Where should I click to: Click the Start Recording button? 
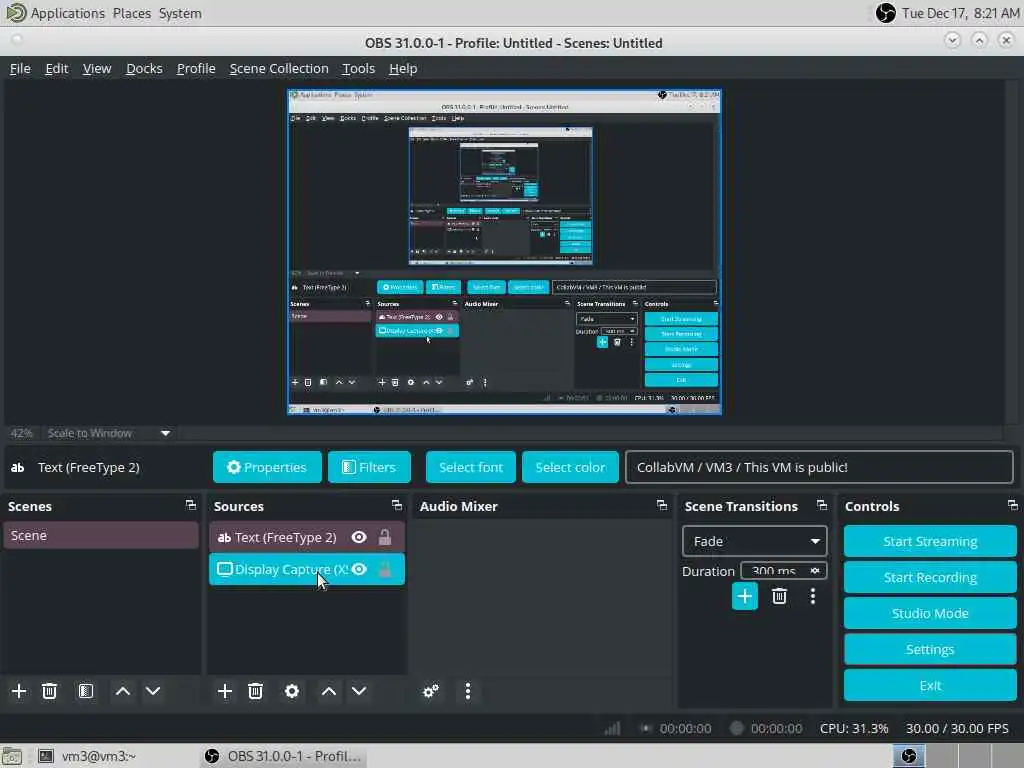click(930, 577)
